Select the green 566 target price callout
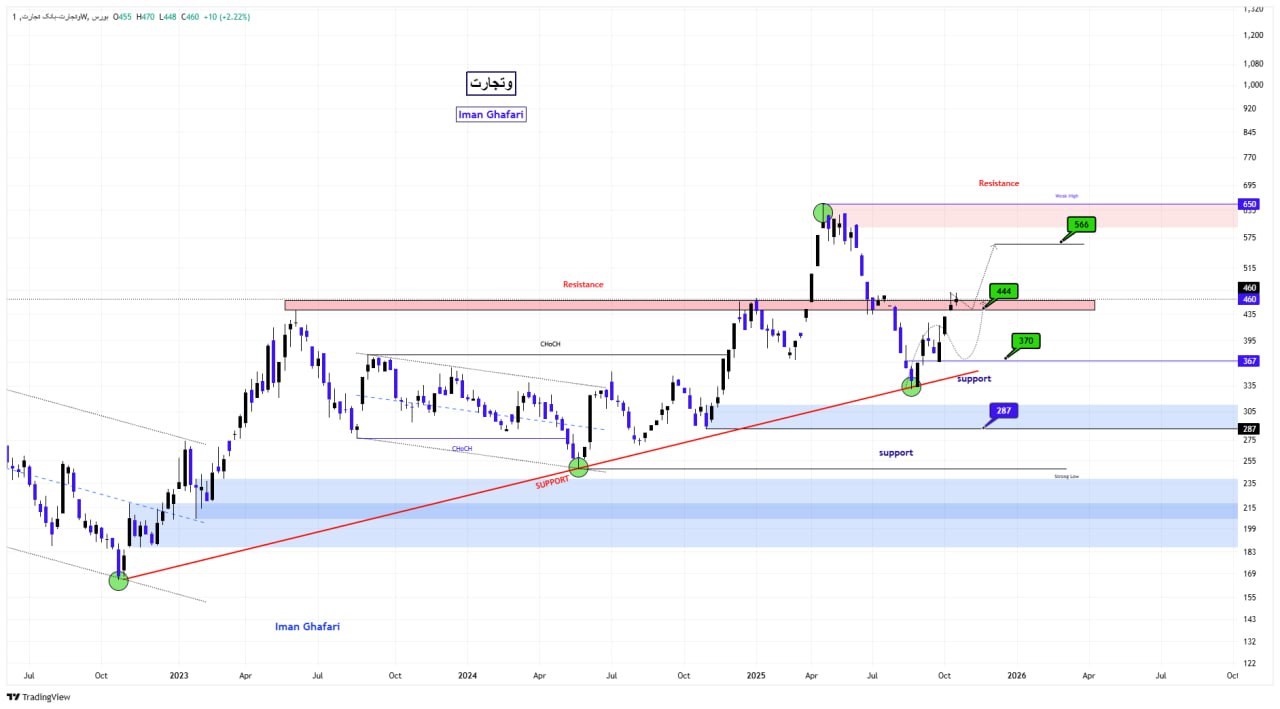This screenshot has height=709, width=1280. pyautogui.click(x=1081, y=225)
